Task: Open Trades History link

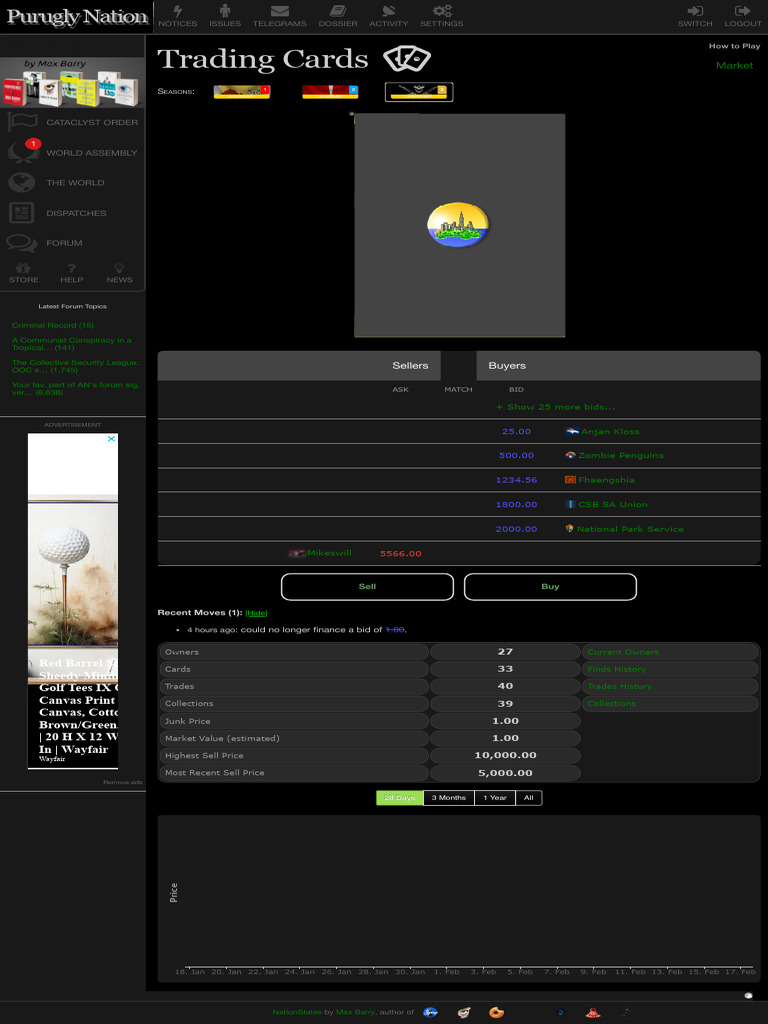Action: click(x=619, y=686)
